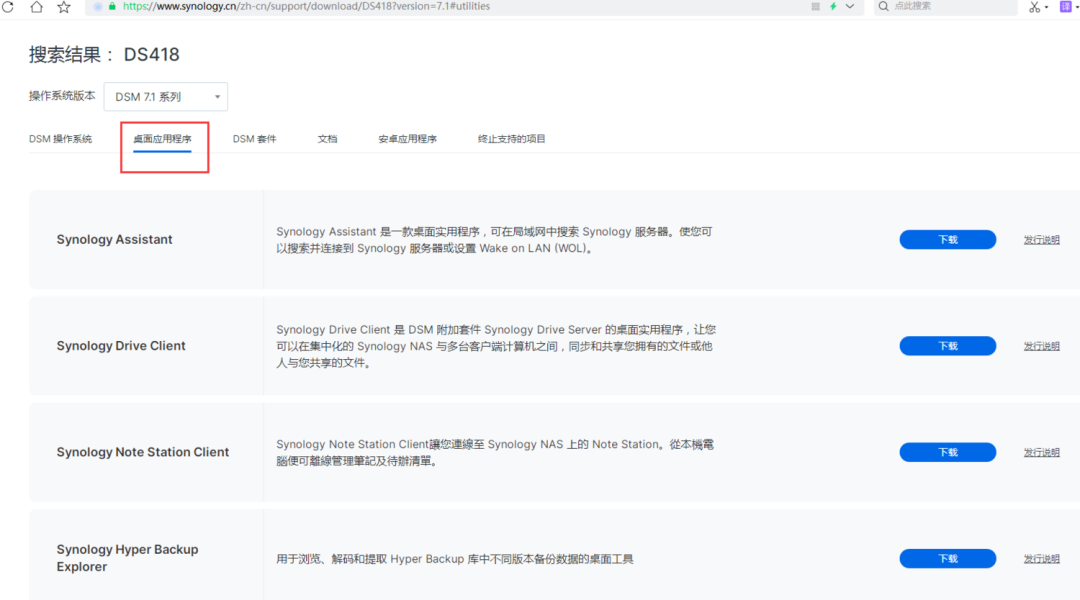Image resolution: width=1080 pixels, height=600 pixels.
Task: Bookmark this page with the star icon
Action: click(x=64, y=7)
